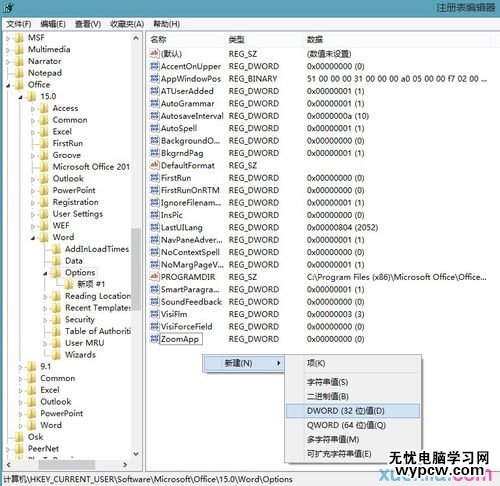
Task: Click the AppWindowPos binary value icon
Action: coord(154,78)
